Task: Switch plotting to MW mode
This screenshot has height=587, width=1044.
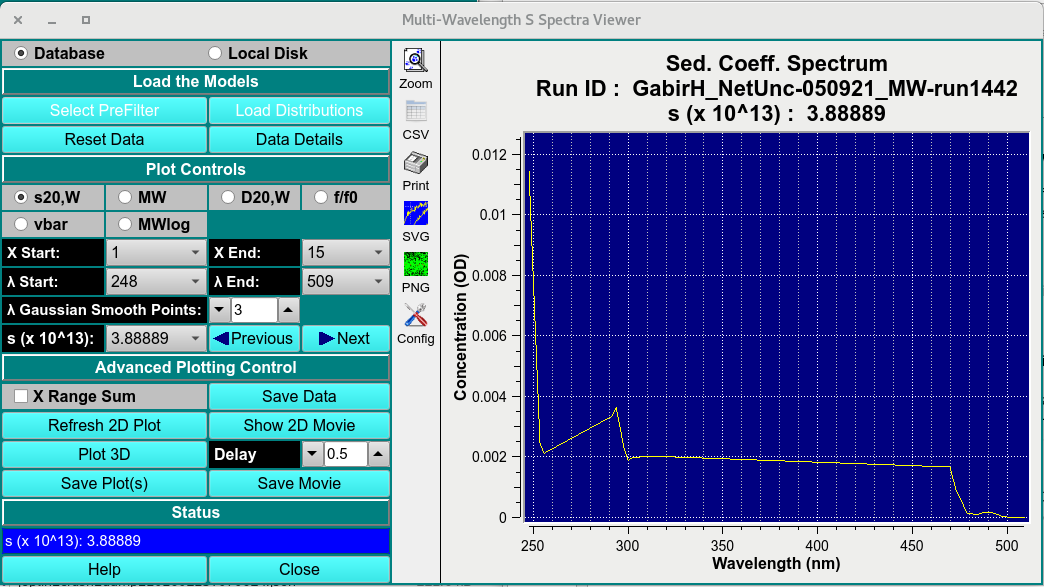Action: coord(126,197)
